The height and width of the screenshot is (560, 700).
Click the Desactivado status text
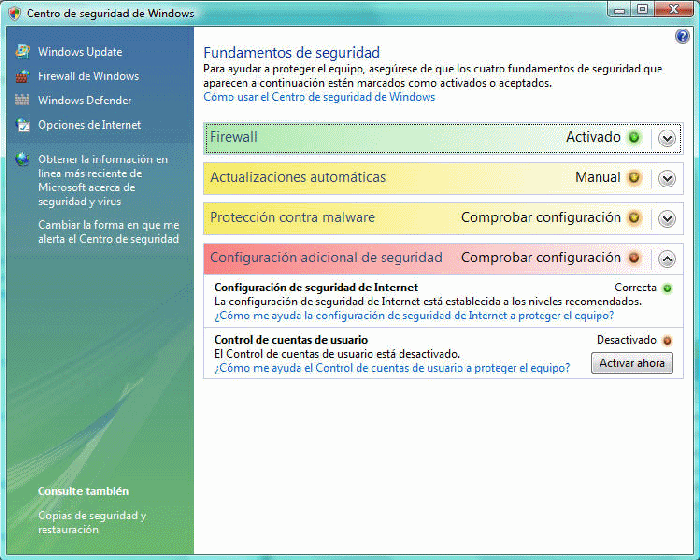627,340
